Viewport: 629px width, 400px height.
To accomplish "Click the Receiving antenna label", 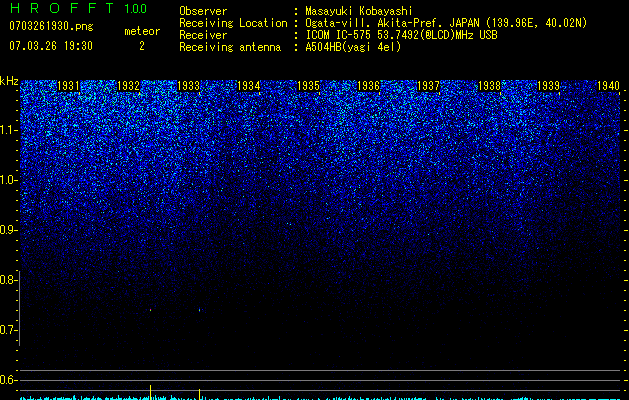I will (x=230, y=47).
